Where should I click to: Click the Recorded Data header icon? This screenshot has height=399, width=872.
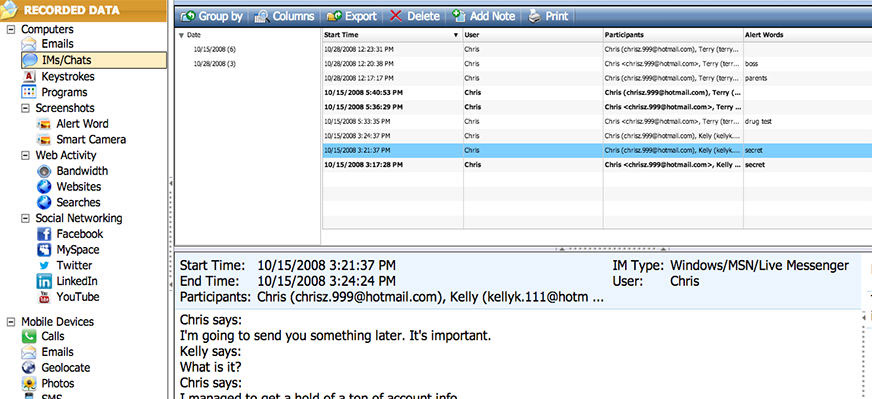coord(9,10)
